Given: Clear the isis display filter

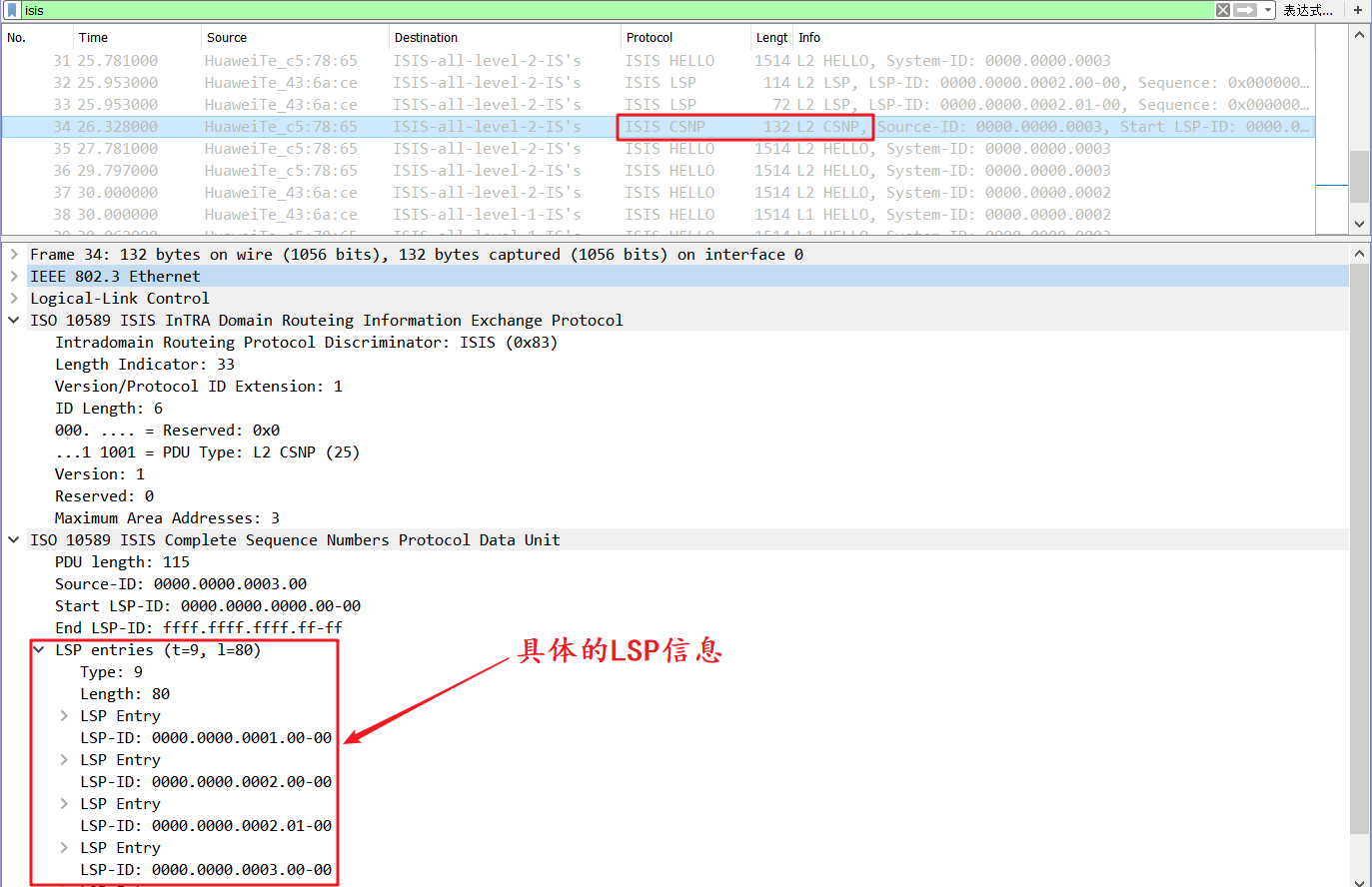Looking at the screenshot, I should pyautogui.click(x=1223, y=10).
